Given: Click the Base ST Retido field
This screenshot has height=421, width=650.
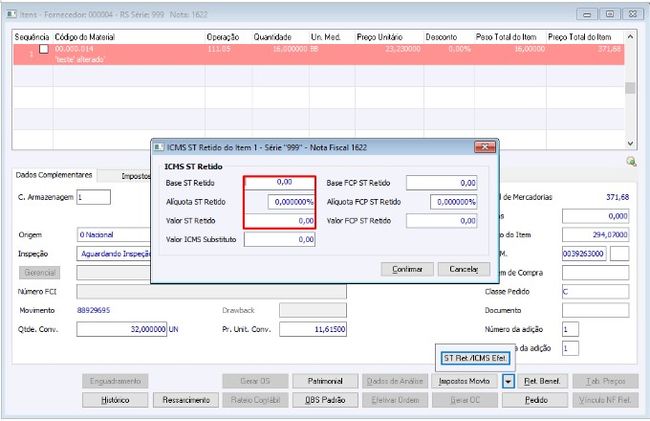Looking at the screenshot, I should pos(280,182).
